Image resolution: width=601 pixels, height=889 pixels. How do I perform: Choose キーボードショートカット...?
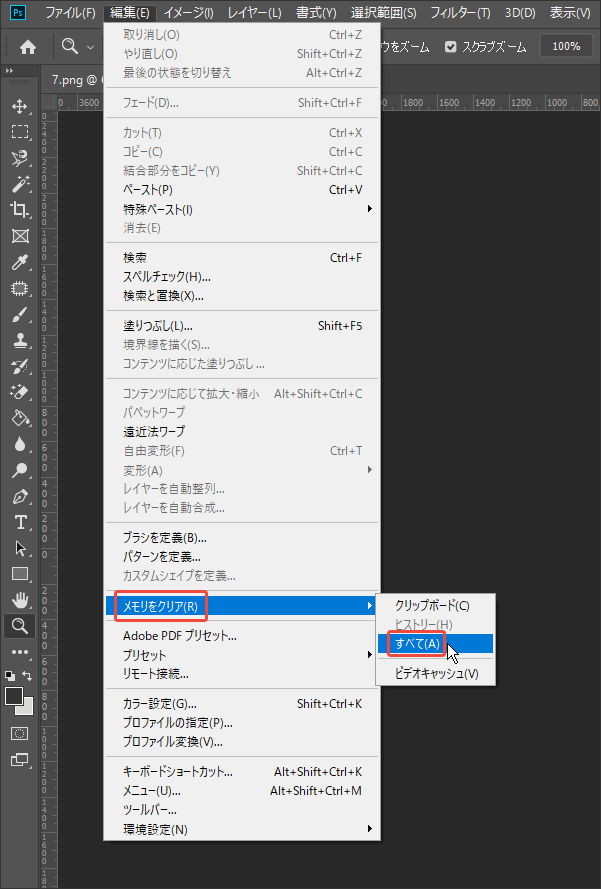pyautogui.click(x=242, y=772)
